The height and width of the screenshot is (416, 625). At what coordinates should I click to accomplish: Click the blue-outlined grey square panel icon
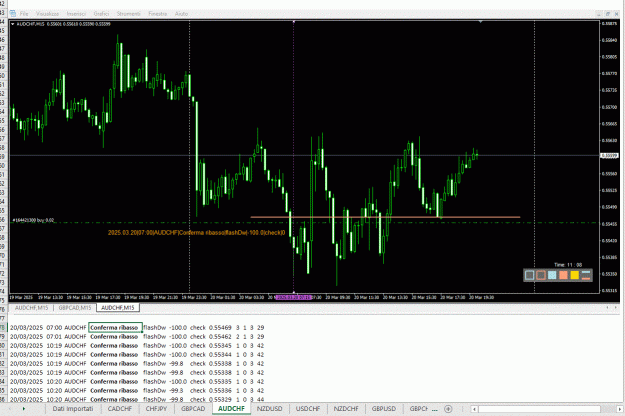[x=530, y=275]
